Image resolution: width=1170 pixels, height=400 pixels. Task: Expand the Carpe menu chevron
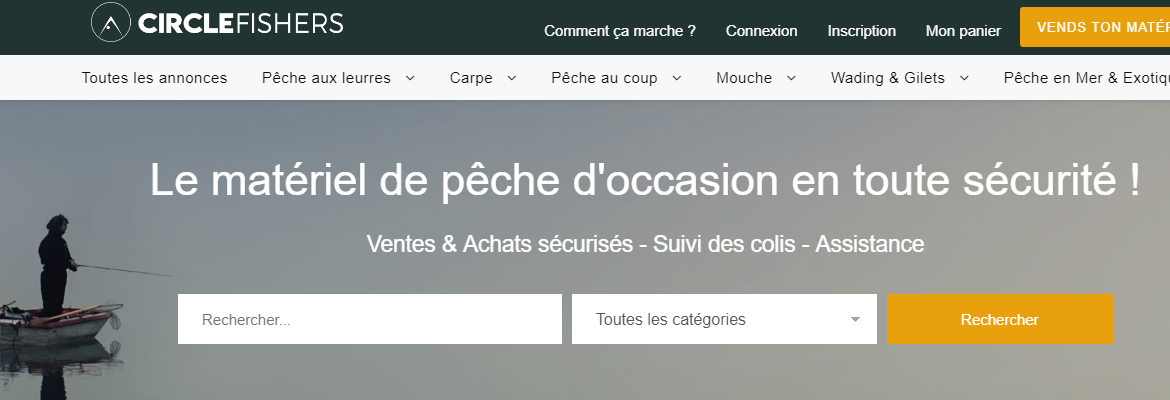click(x=511, y=78)
